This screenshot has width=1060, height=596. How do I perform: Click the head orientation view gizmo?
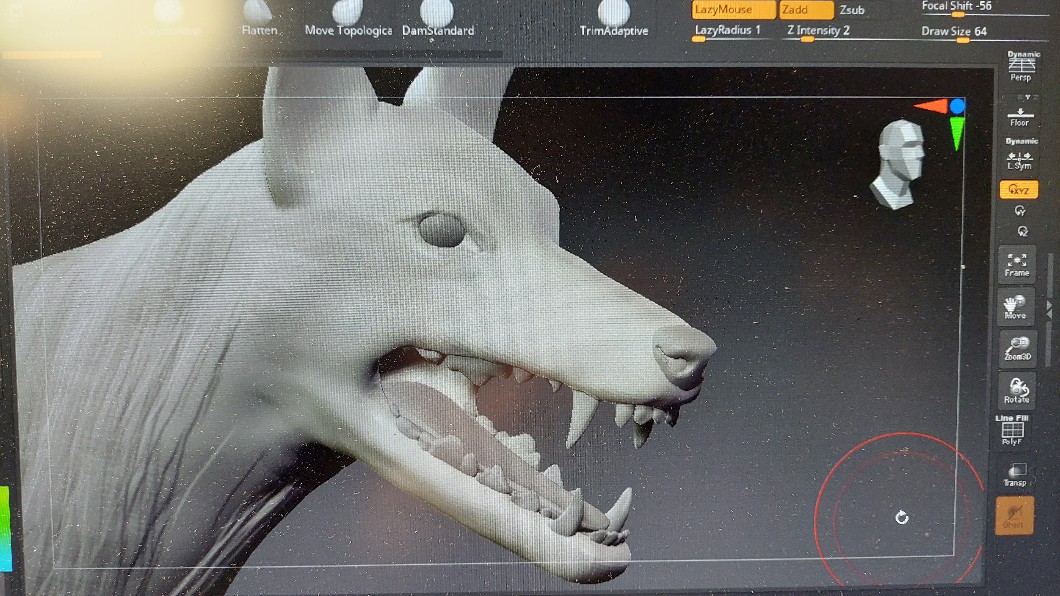point(899,163)
